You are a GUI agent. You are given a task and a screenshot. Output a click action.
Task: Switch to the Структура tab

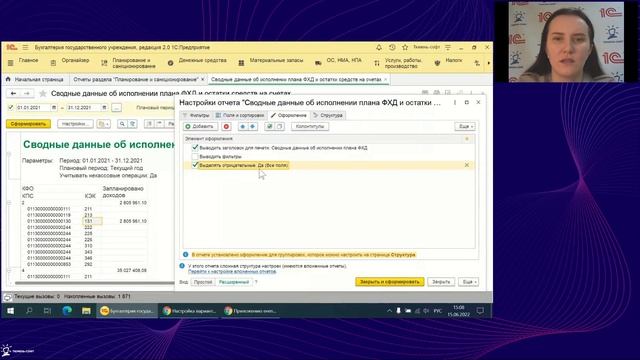[328, 115]
